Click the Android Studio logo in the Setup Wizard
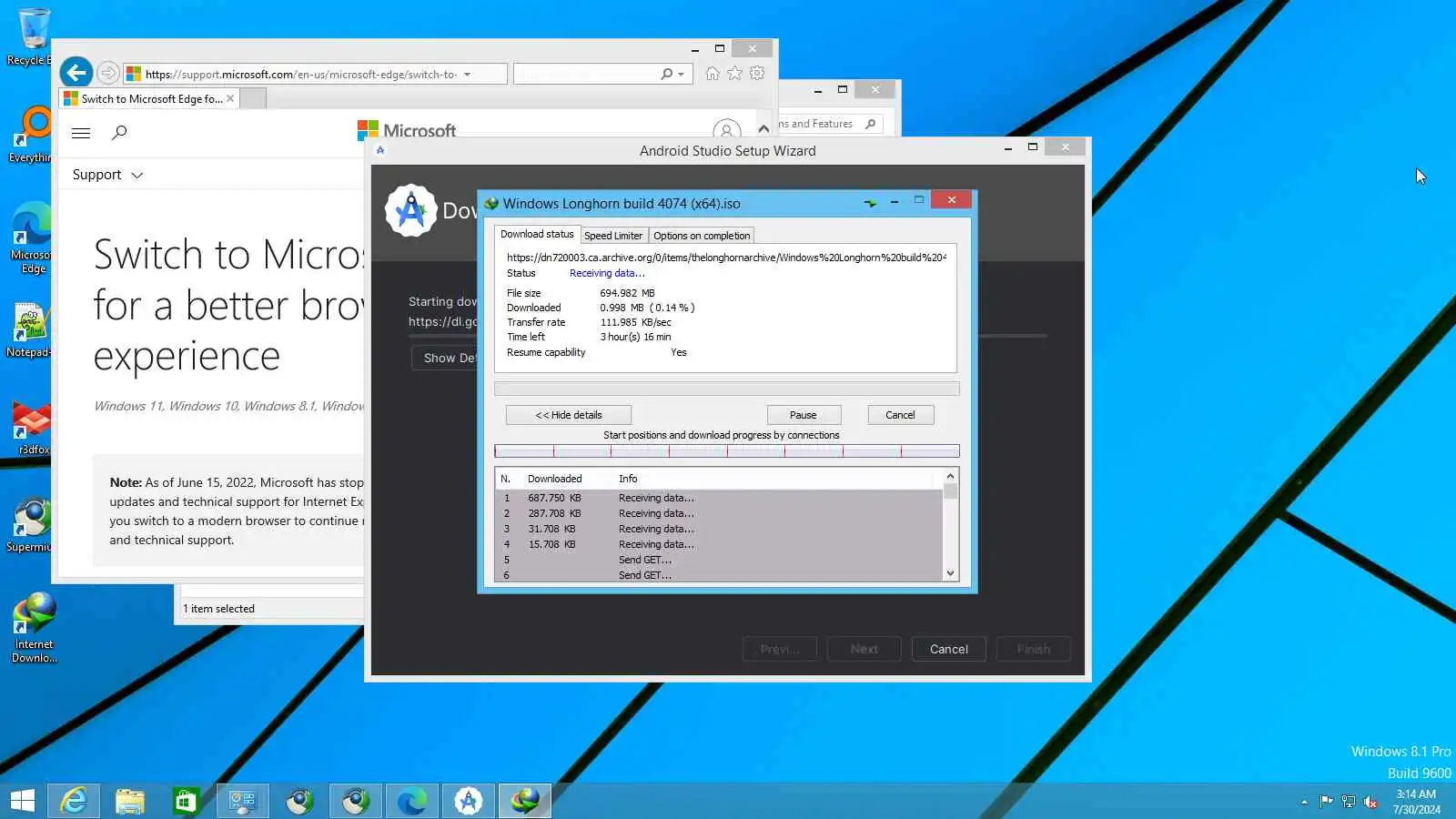Screen dimensions: 1456x819 [x=411, y=210]
